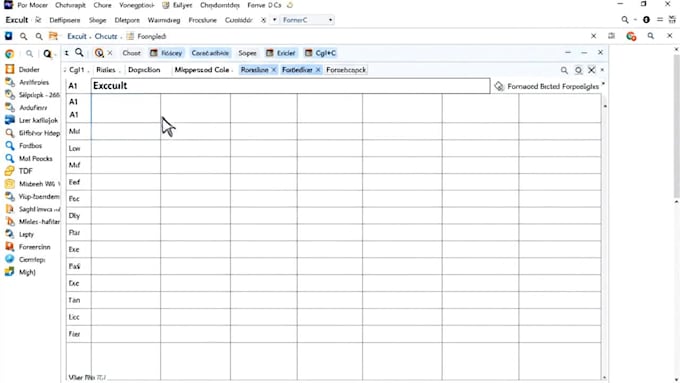This screenshot has width=680, height=383.
Task: Click the Chrome icon atop sidebar
Action: pyautogui.click(x=10, y=54)
